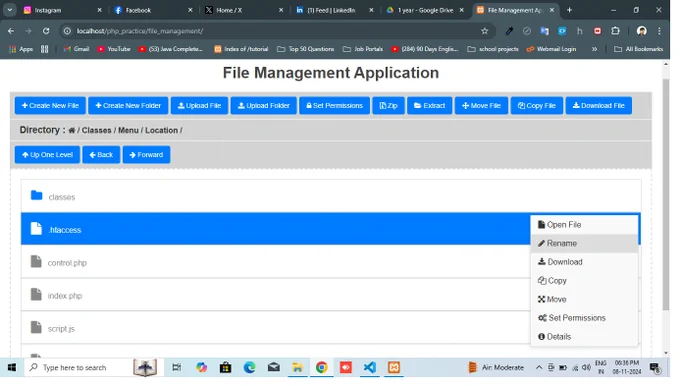Screen dimensions: 680x386
Task: Open the Chrome profile avatar
Action: point(642,31)
